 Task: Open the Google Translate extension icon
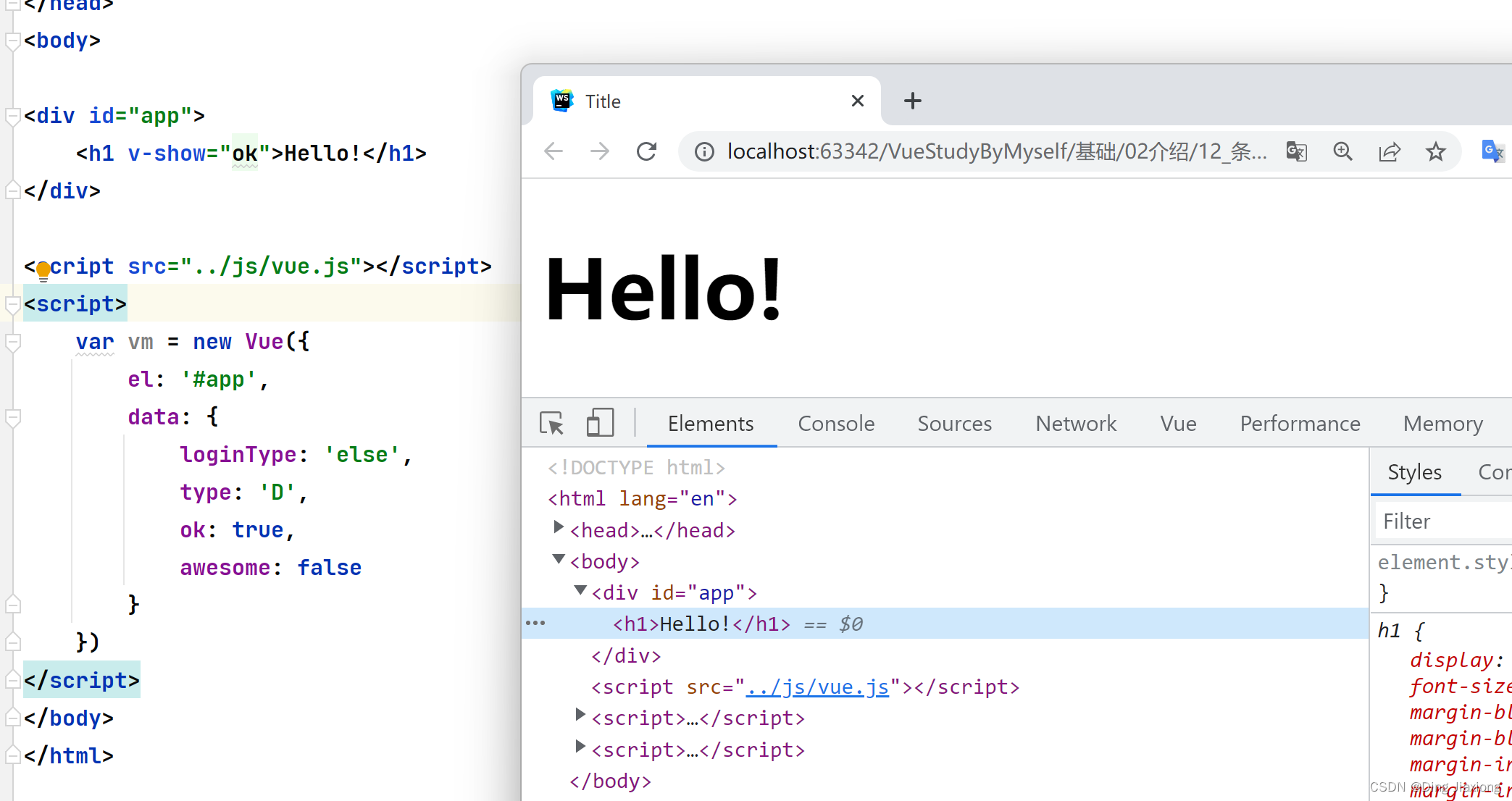[1492, 151]
